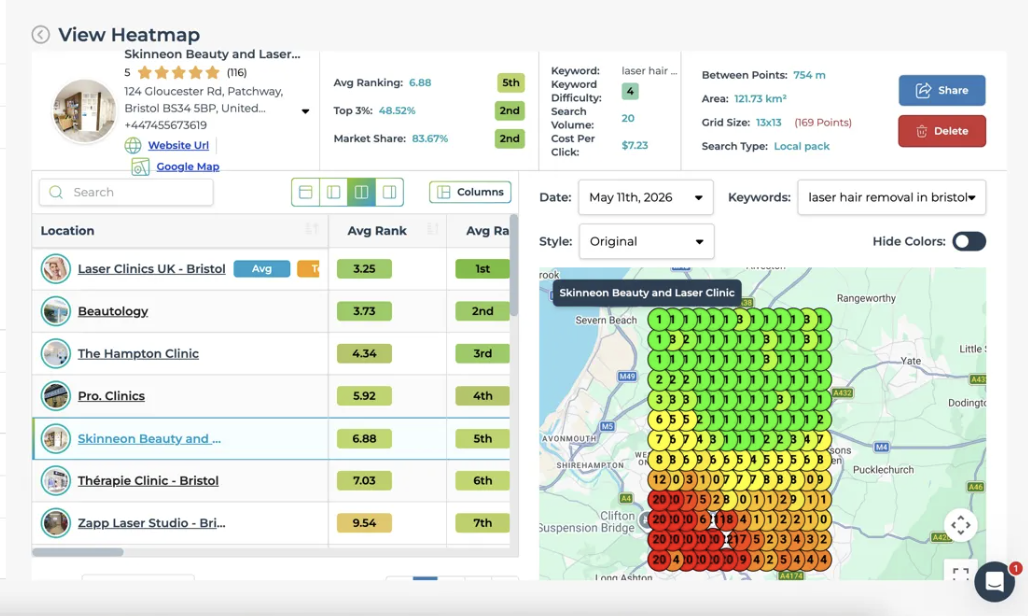Open the Google Map link

[188, 166]
